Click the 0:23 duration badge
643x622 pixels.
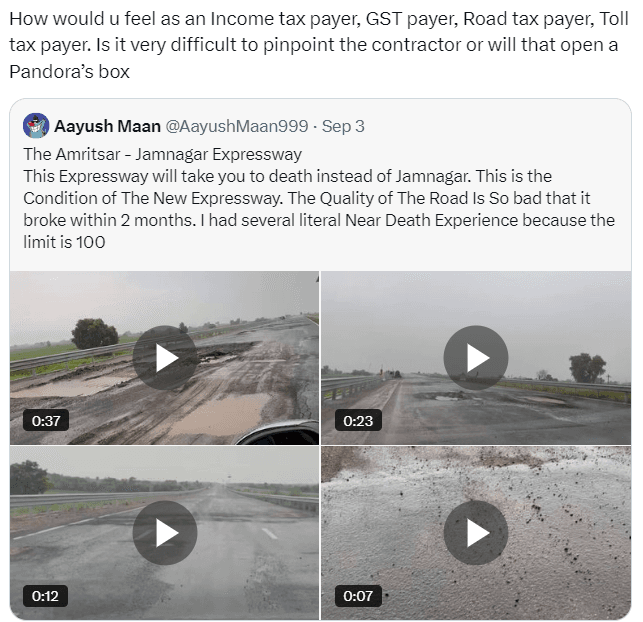point(358,421)
